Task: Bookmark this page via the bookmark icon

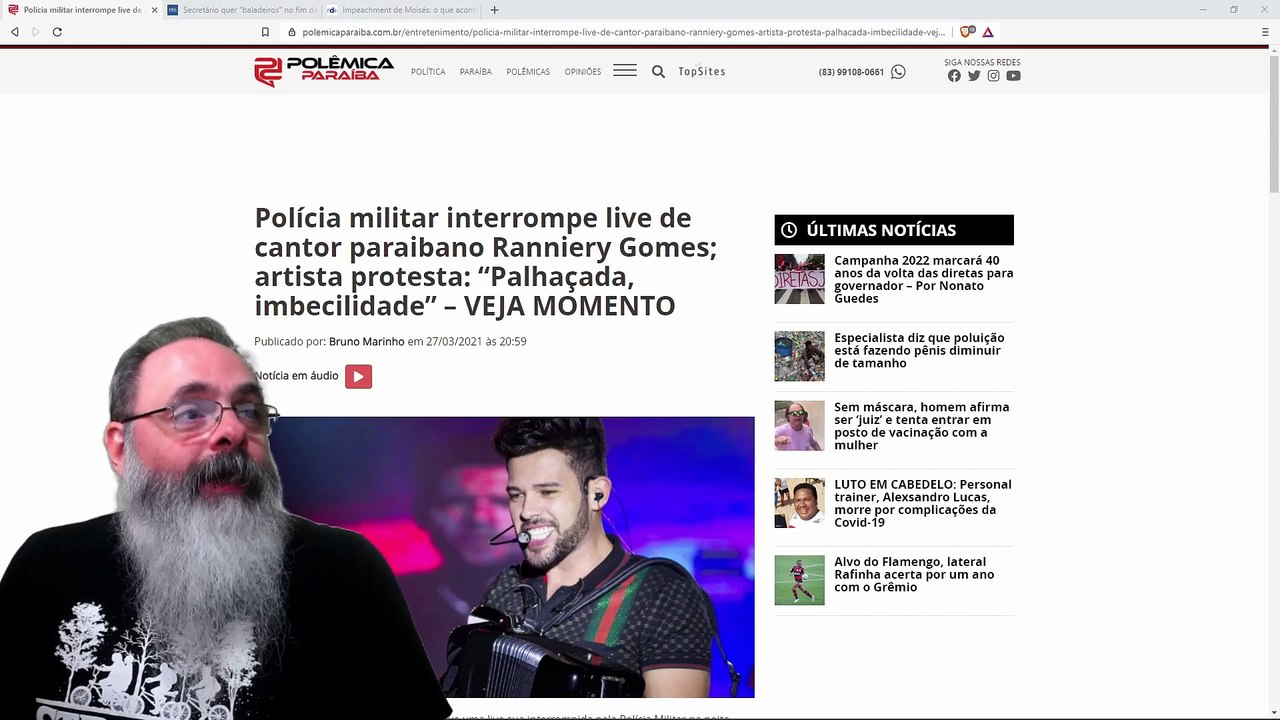Action: click(x=265, y=32)
